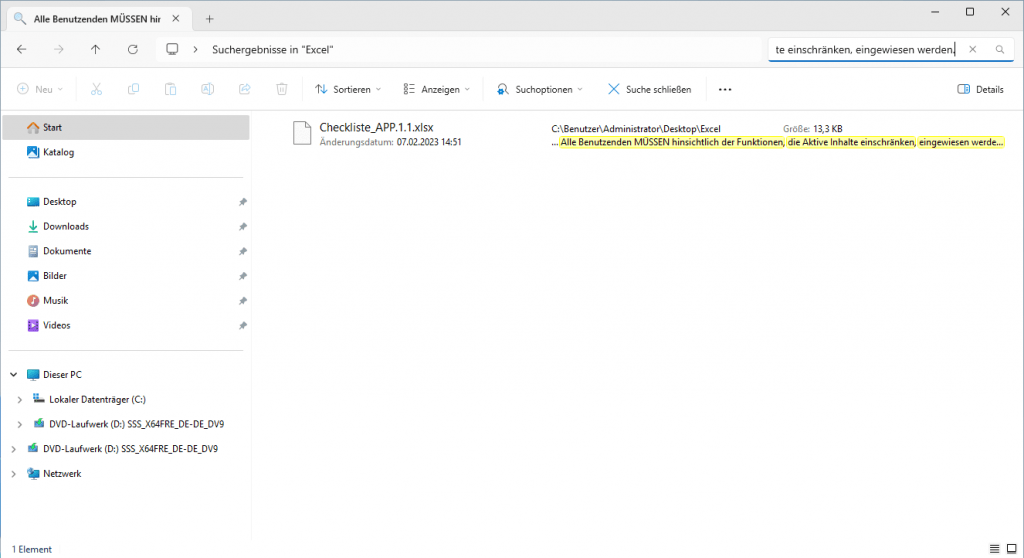Open the new tab plus button

tap(209, 19)
